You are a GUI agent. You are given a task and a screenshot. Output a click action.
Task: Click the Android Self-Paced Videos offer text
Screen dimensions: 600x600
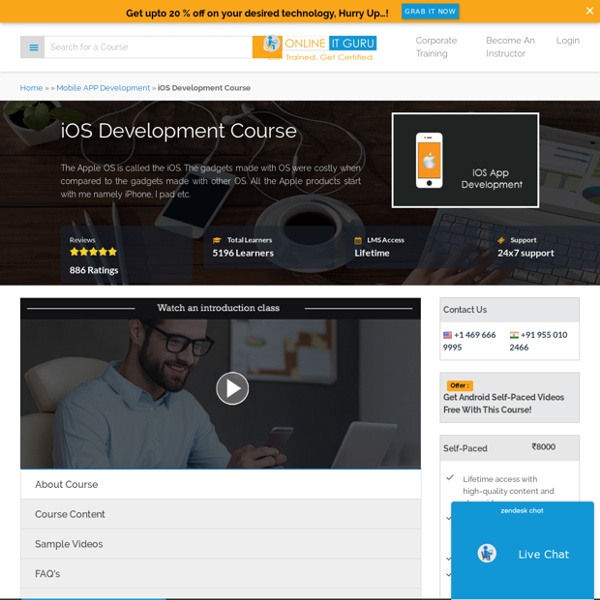[503, 403]
